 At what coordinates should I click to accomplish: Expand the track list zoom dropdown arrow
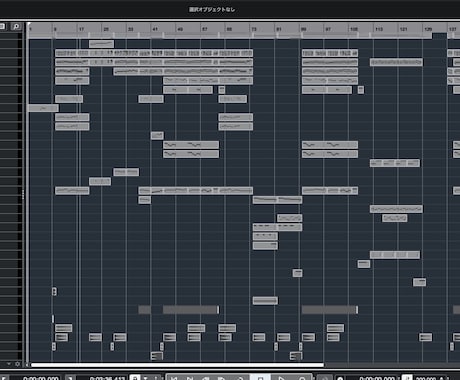(x=9, y=364)
